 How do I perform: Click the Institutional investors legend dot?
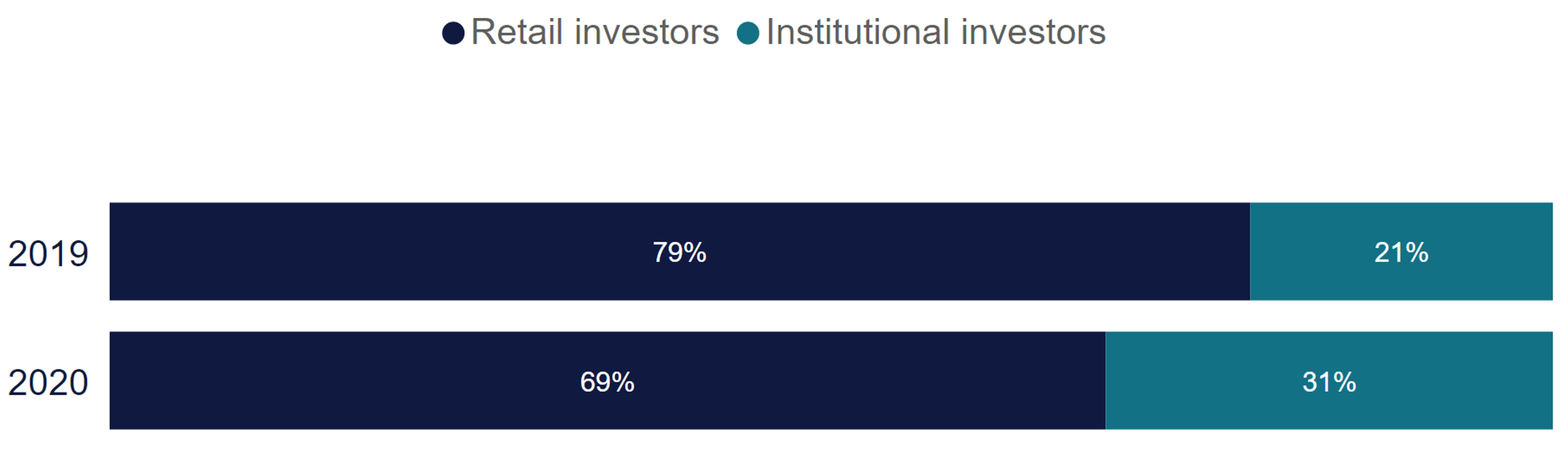(x=748, y=33)
